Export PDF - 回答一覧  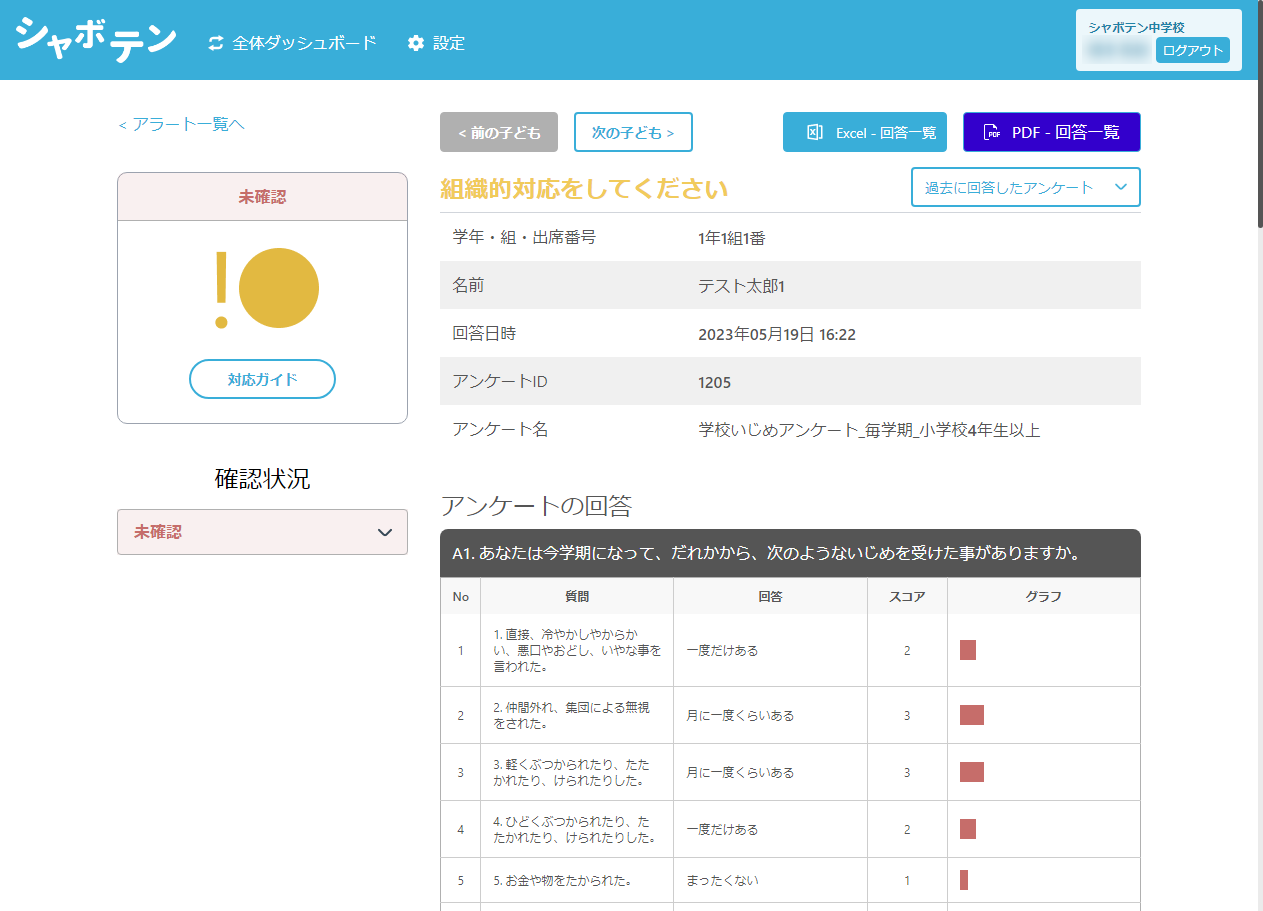1052,132
